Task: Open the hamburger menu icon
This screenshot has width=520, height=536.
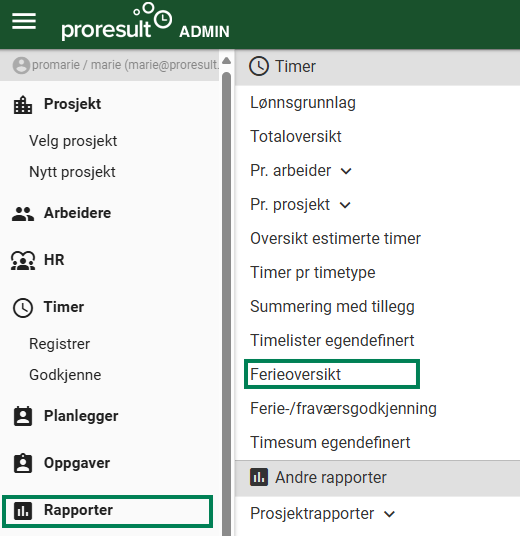Action: click(24, 21)
